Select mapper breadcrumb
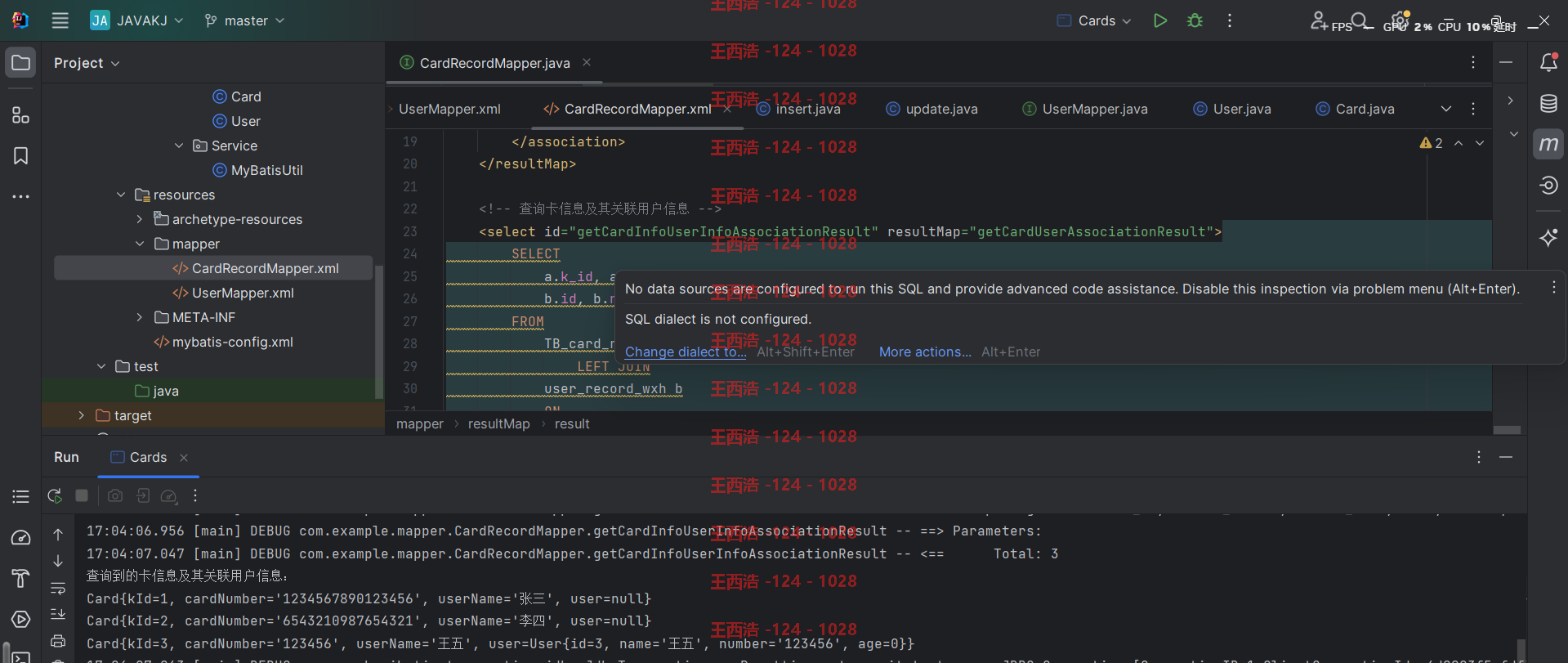This screenshot has height=663, width=1568. 420,423
